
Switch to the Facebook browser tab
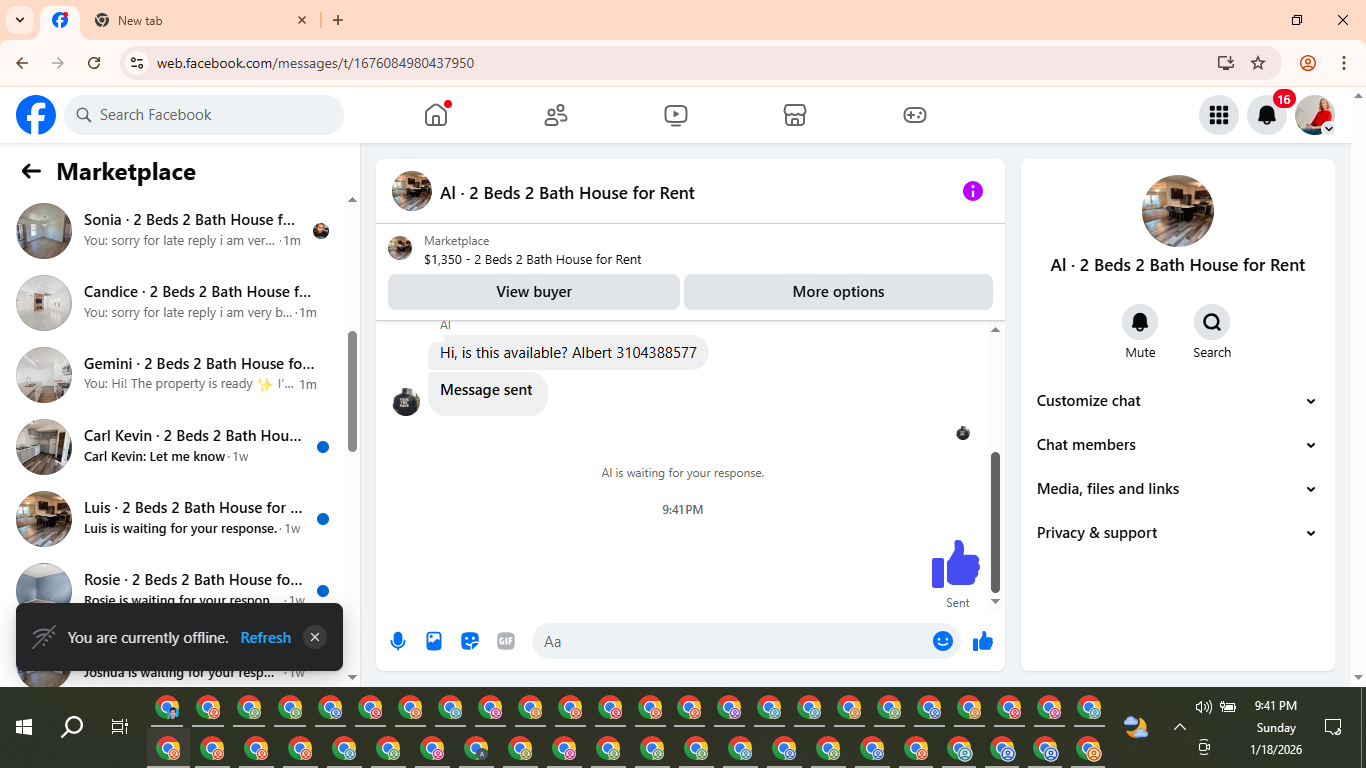[60, 20]
